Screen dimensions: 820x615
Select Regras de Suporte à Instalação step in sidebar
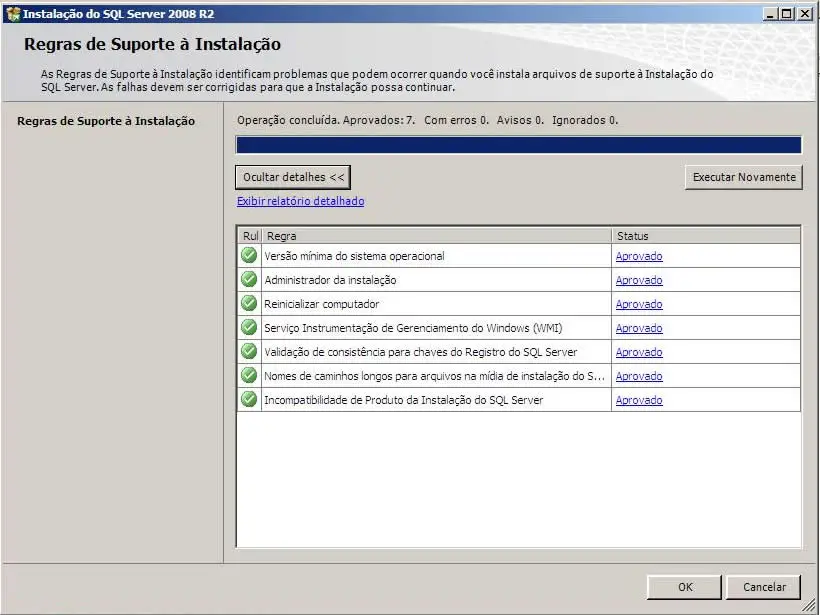tap(106, 121)
